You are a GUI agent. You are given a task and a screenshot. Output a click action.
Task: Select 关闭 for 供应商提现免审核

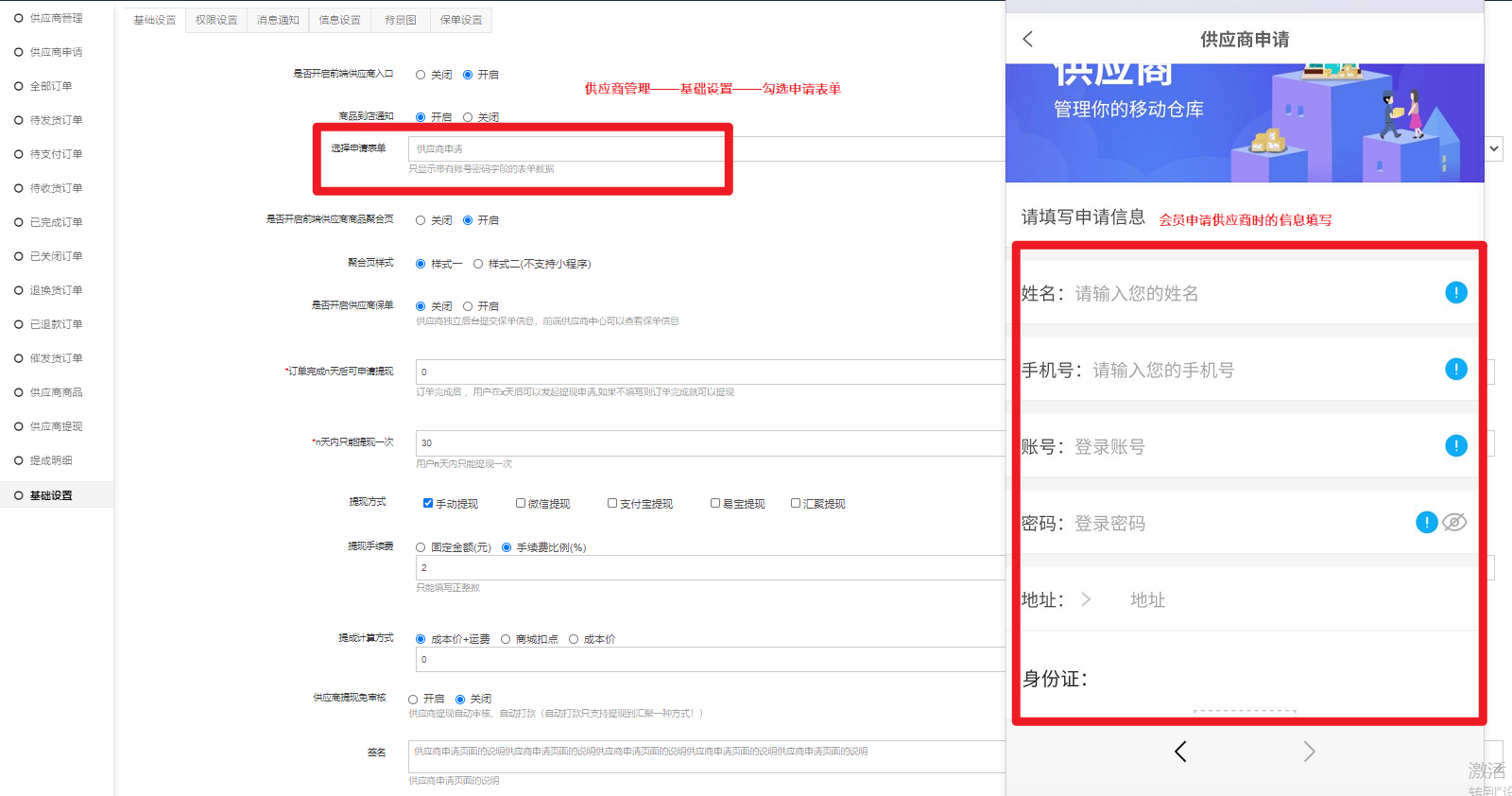pos(460,700)
